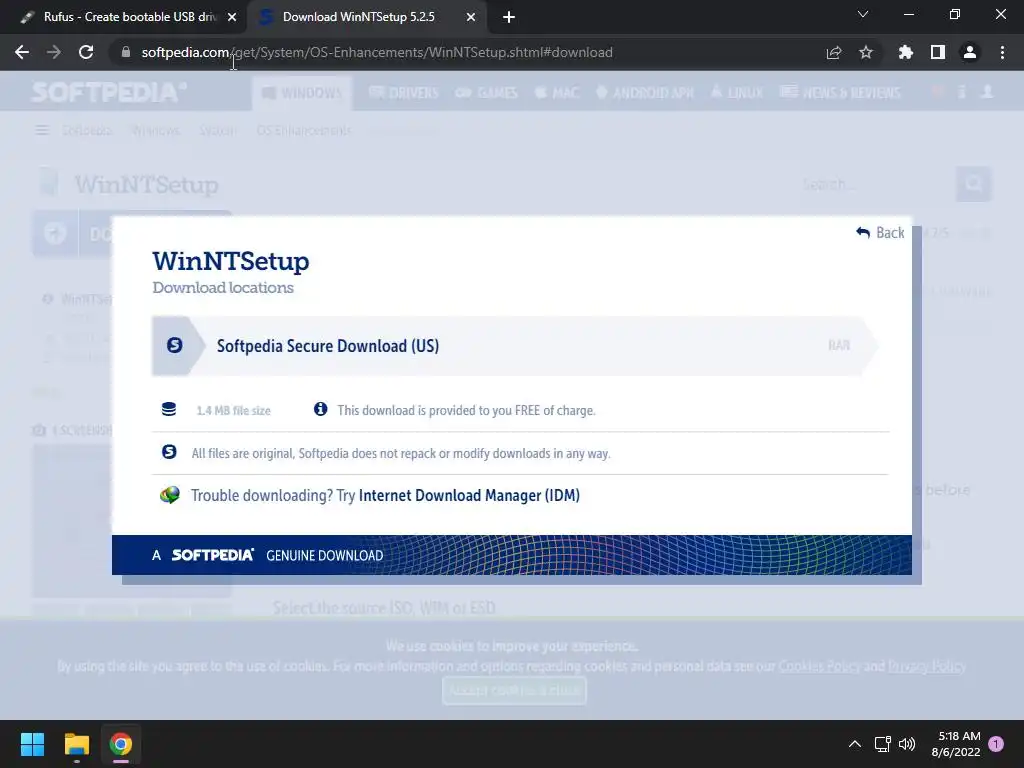Click the IDM globe icon
1024x768 pixels.
coord(170,494)
